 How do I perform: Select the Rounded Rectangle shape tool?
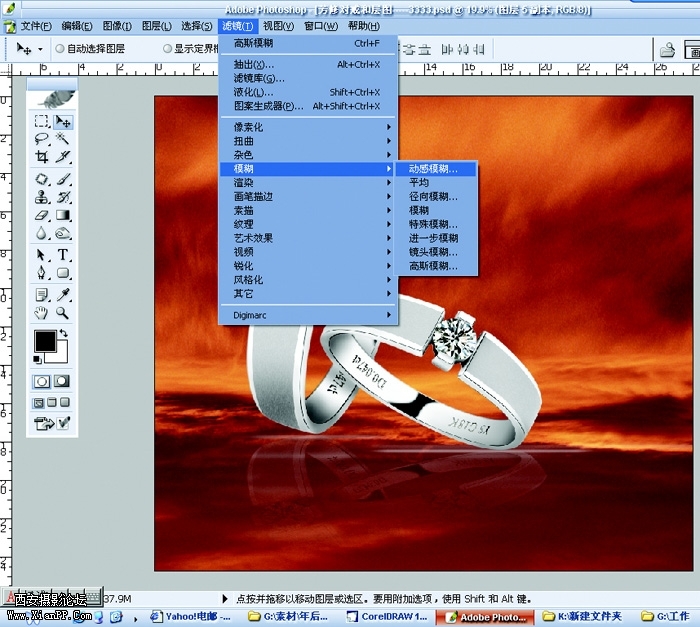(x=63, y=272)
